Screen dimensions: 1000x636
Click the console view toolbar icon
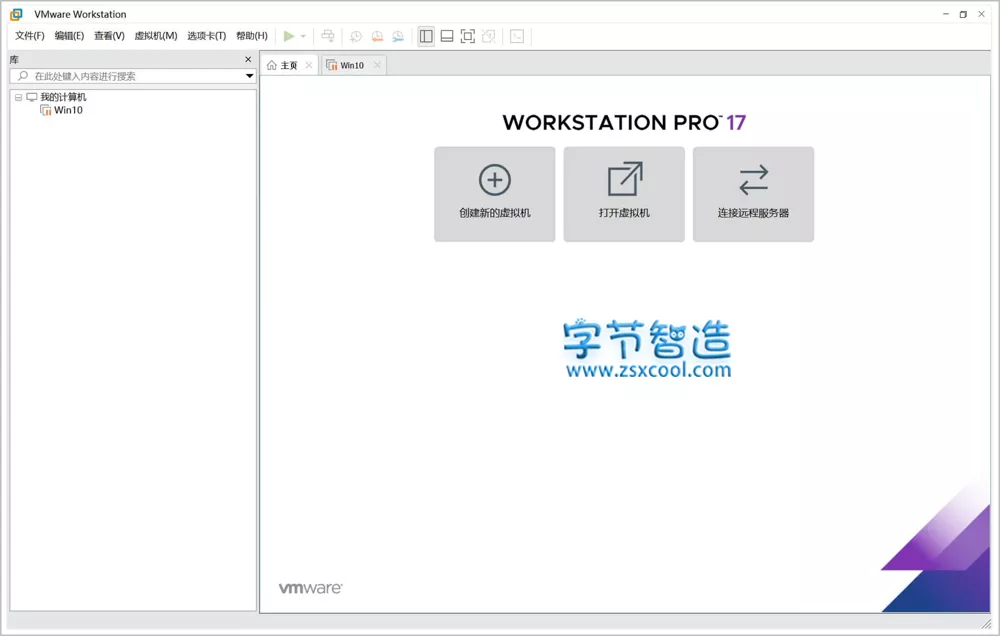pyautogui.click(x=517, y=36)
